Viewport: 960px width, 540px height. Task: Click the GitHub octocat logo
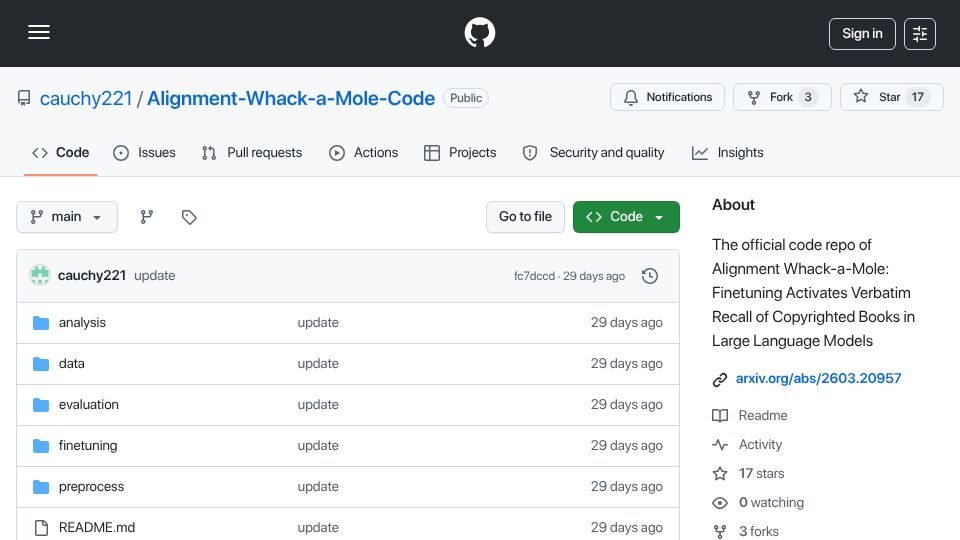pyautogui.click(x=479, y=32)
